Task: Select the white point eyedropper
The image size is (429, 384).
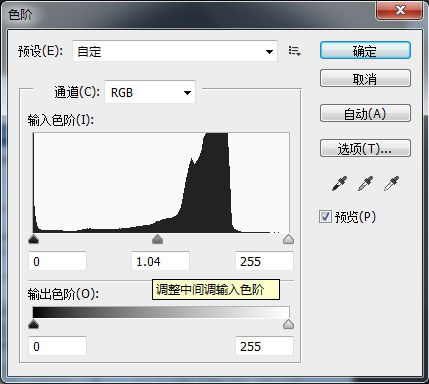Action: pos(391,184)
